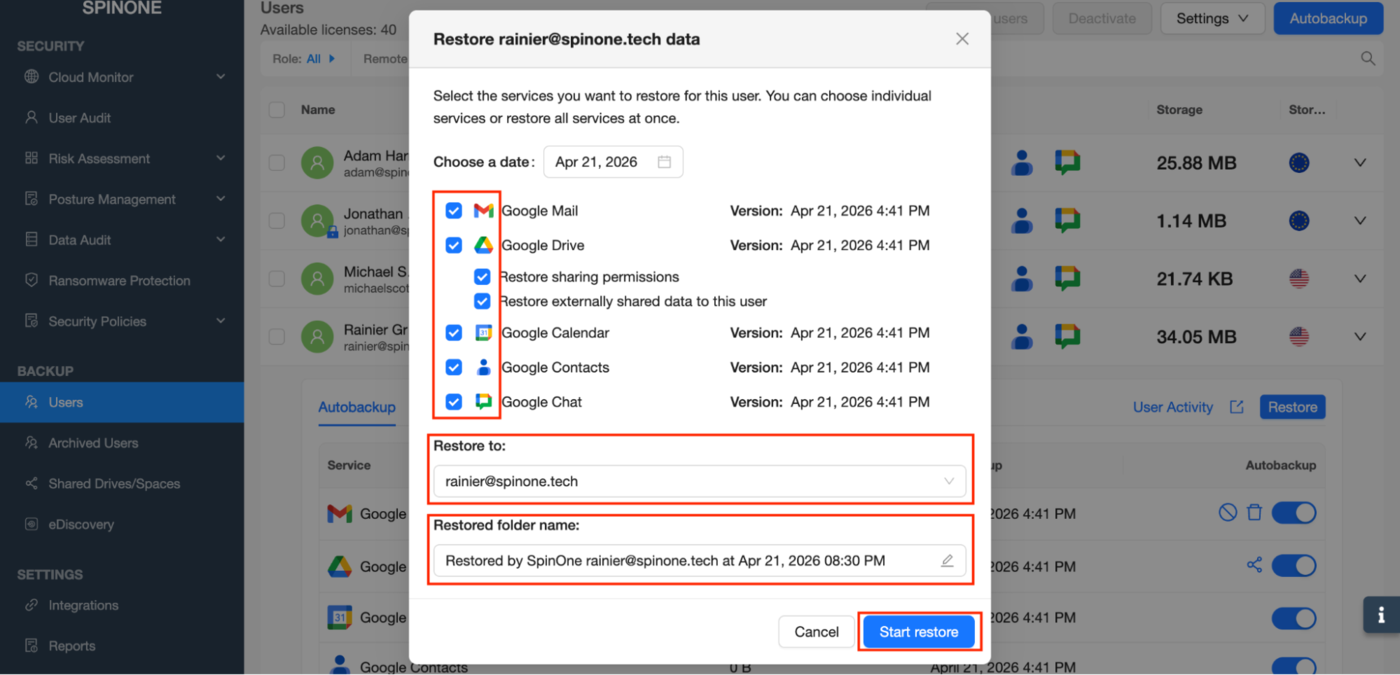The width and height of the screenshot is (1400, 675).
Task: Expand Posture Management menu
Action: coord(122,199)
